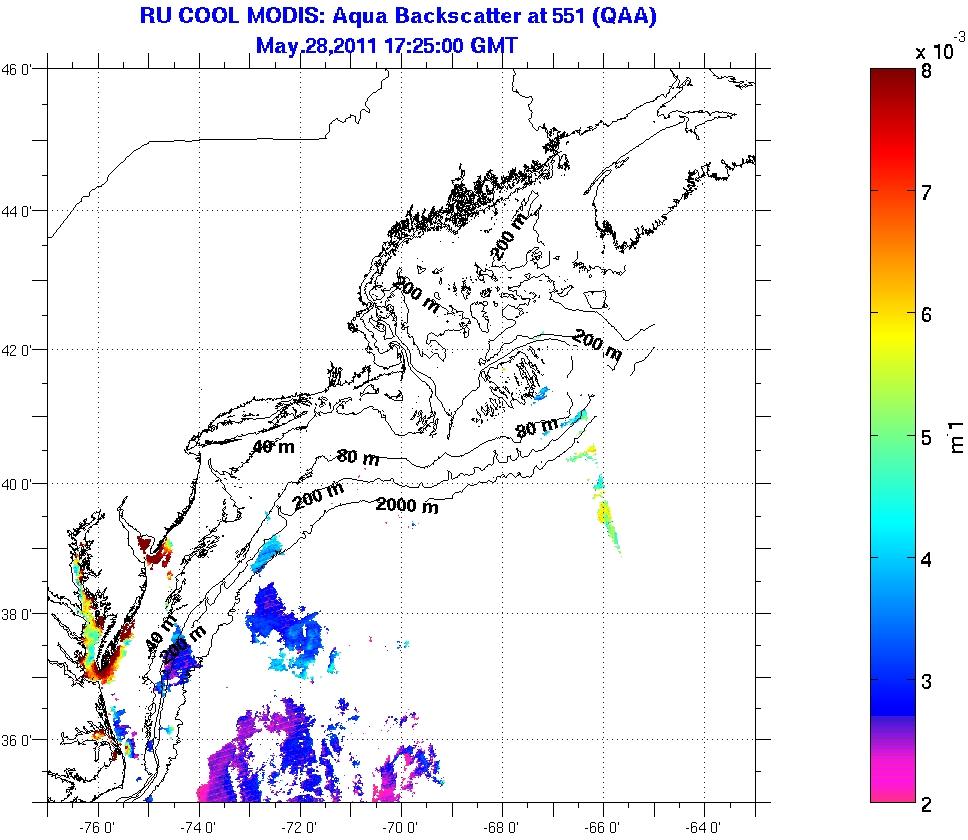Click the timestamp 'May.28,2011 17:25:00 GMT'
Screen dimensions: 968x840
pos(386,45)
